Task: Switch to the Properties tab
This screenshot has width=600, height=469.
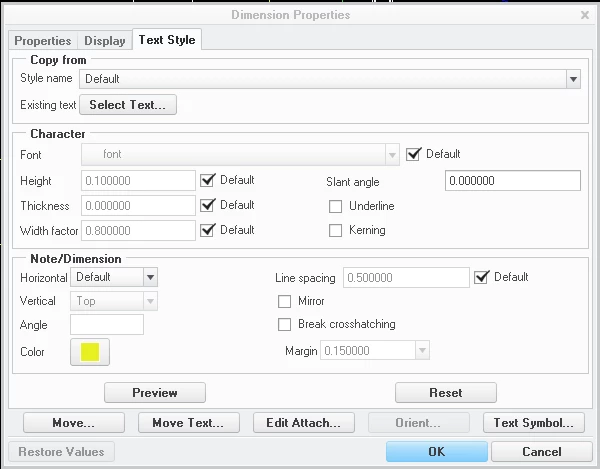Action: coord(43,41)
